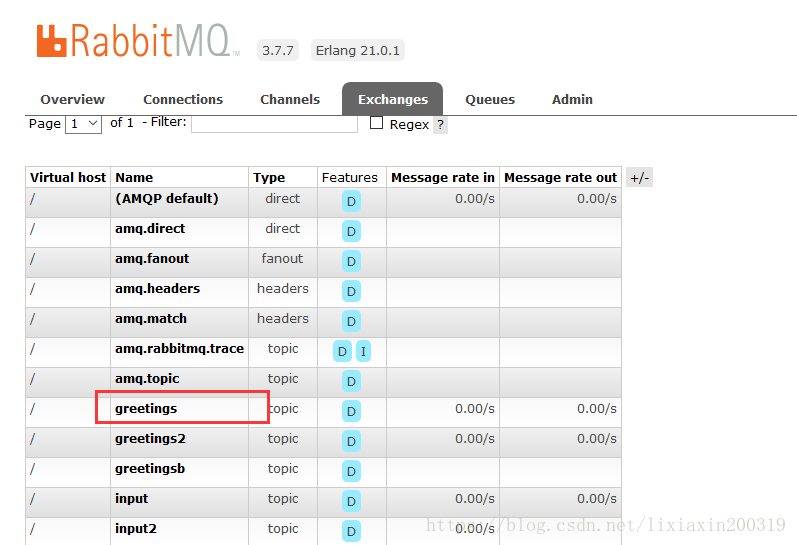Open the greetings exchange
The image size is (797, 545).
(x=146, y=409)
